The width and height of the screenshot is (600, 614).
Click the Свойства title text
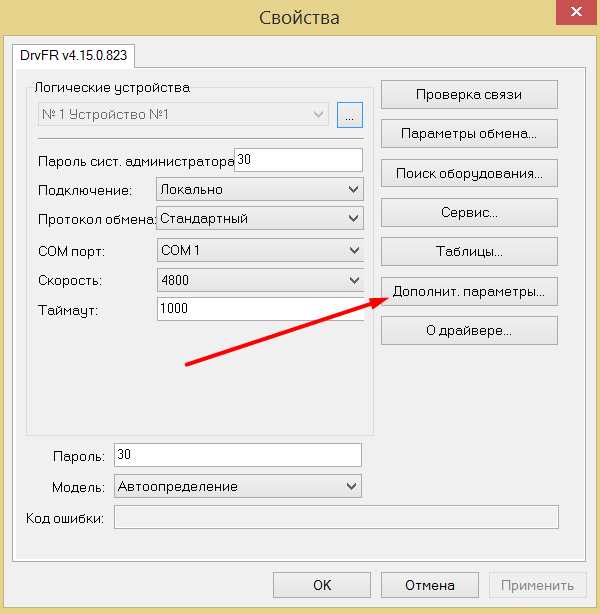pyautogui.click(x=299, y=18)
